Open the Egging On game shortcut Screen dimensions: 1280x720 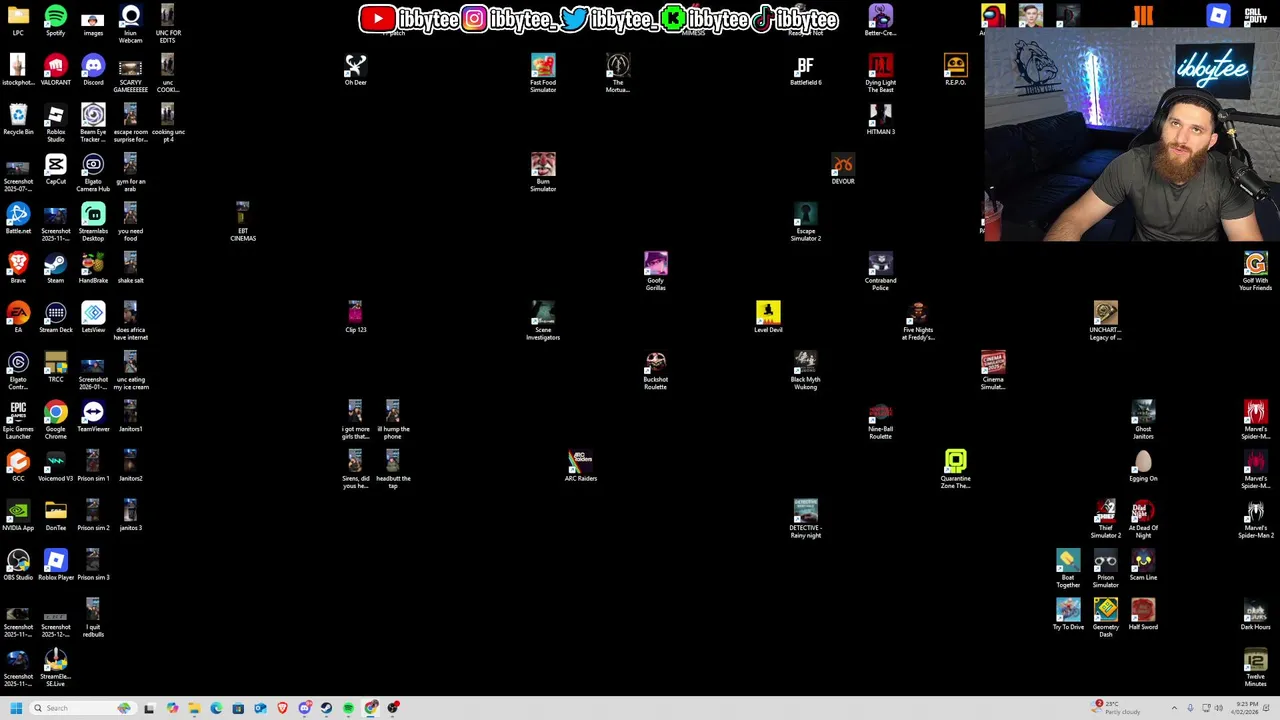[x=1143, y=466]
